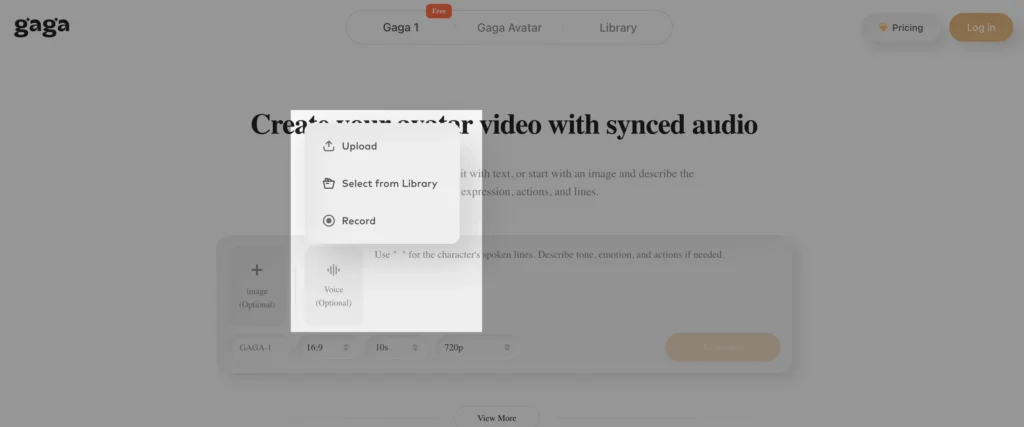Click the red Free badge

(438, 11)
